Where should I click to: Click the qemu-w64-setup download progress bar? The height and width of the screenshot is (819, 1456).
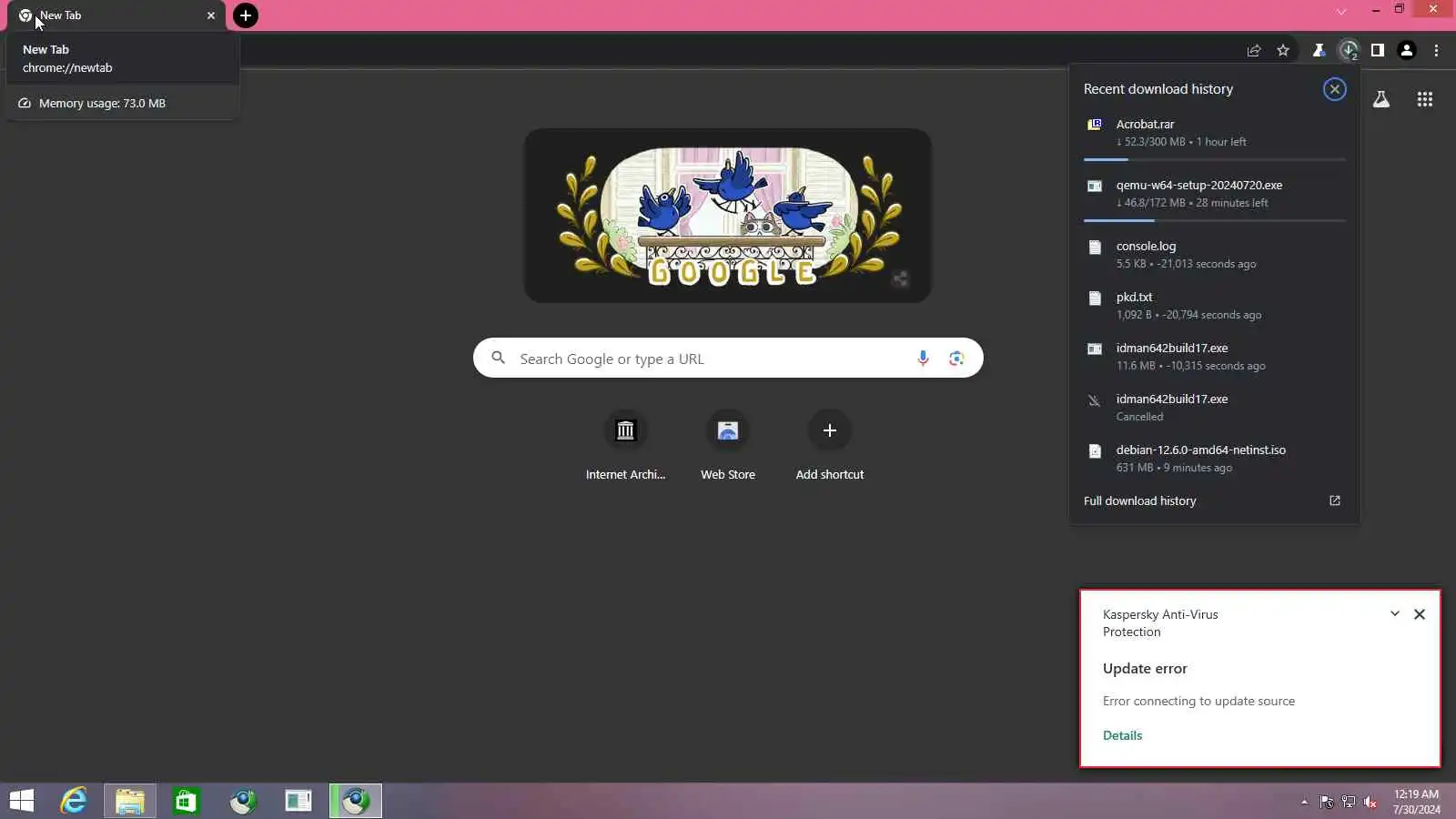(x=1215, y=220)
